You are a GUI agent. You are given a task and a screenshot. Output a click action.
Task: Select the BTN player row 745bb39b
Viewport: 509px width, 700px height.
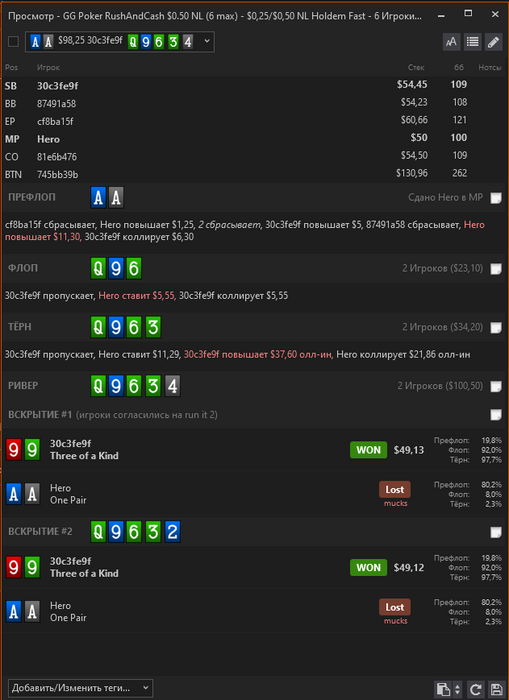(254, 174)
